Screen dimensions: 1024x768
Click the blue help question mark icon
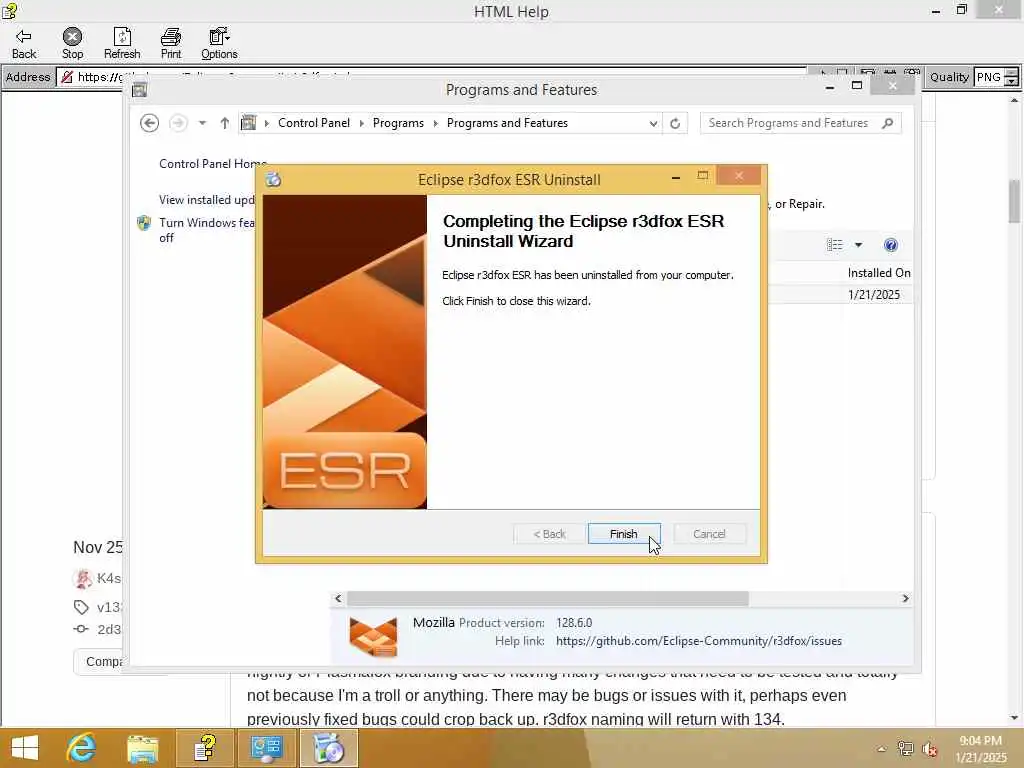(x=891, y=245)
